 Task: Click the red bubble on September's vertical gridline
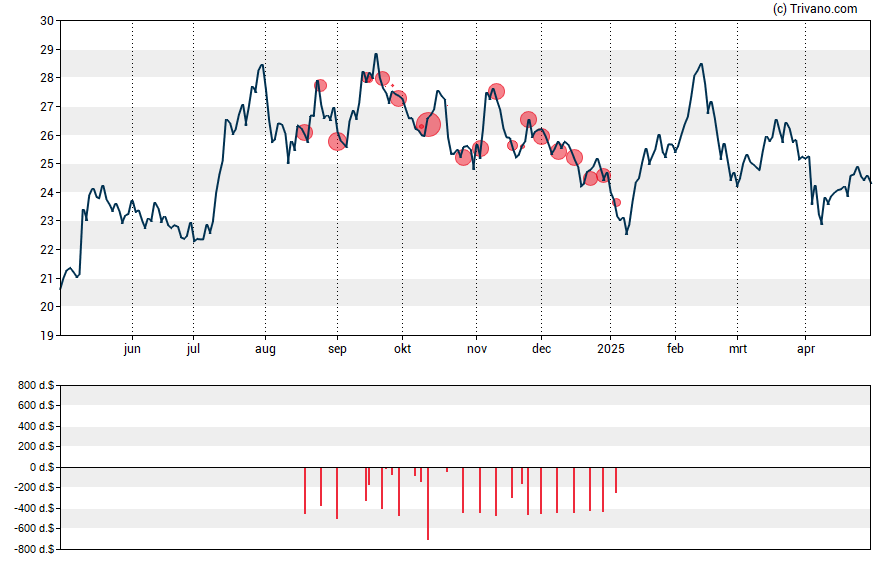coord(338,142)
